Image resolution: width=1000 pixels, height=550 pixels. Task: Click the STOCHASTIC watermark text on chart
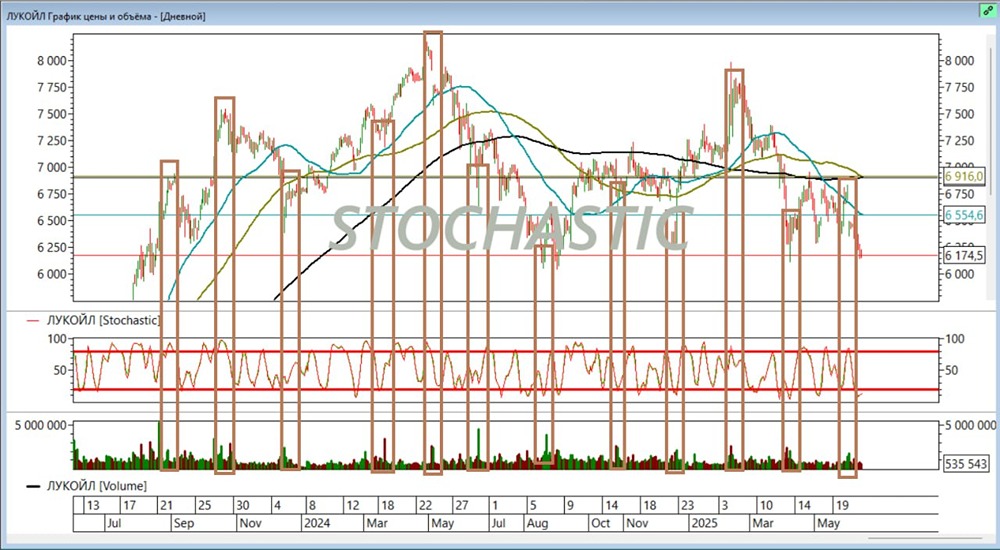point(510,228)
